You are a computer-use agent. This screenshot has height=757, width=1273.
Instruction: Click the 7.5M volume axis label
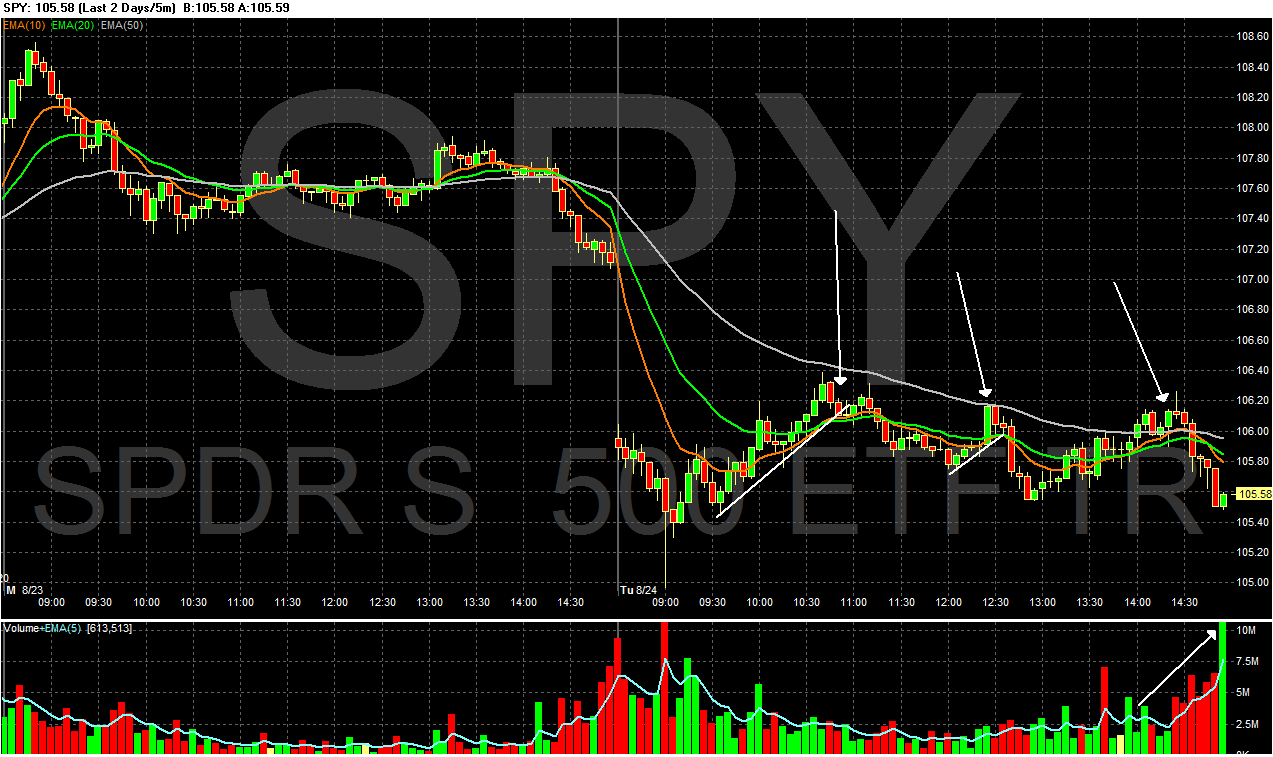click(x=1250, y=661)
